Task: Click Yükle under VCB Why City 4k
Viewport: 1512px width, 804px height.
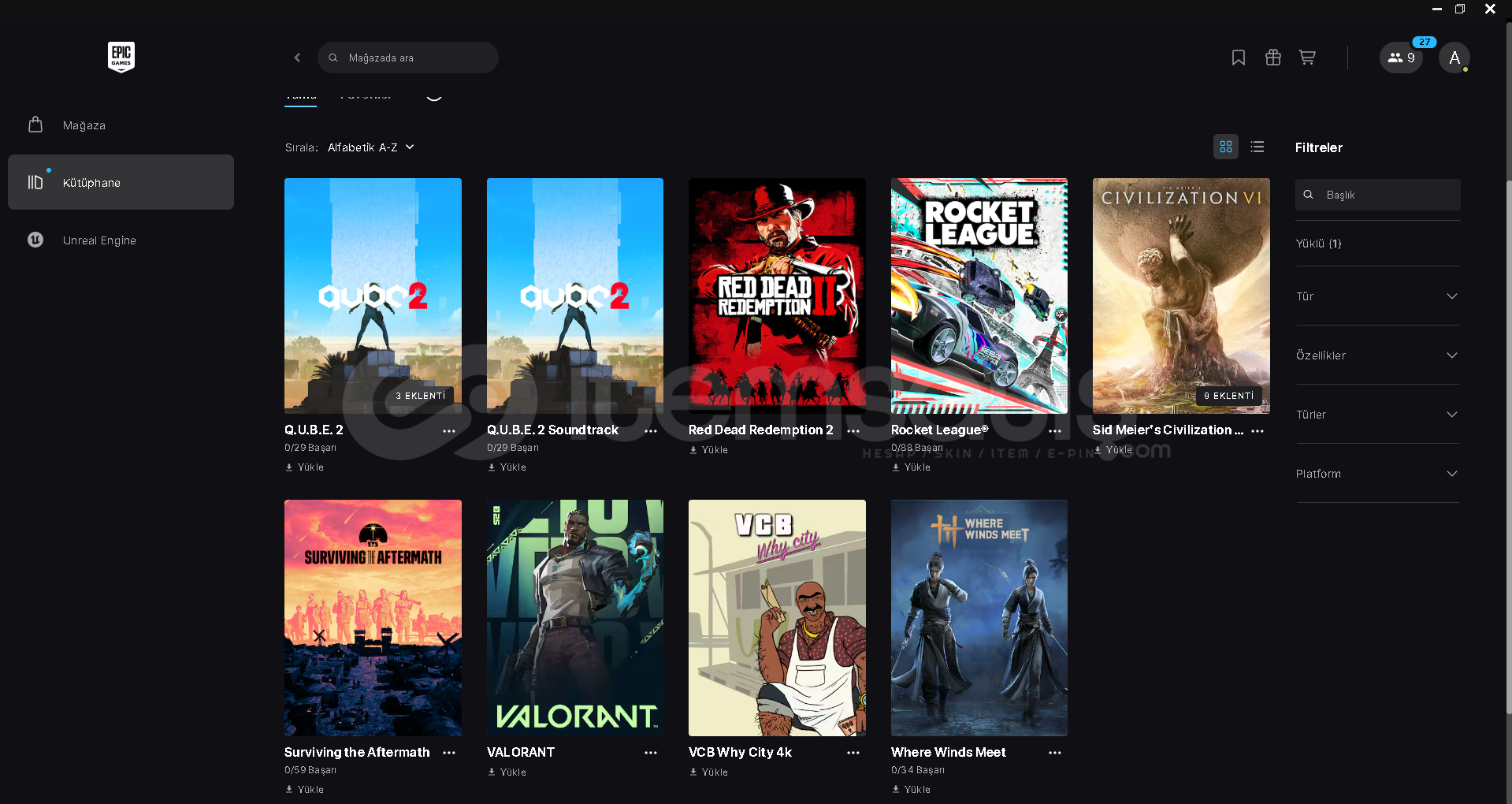Action: (709, 772)
